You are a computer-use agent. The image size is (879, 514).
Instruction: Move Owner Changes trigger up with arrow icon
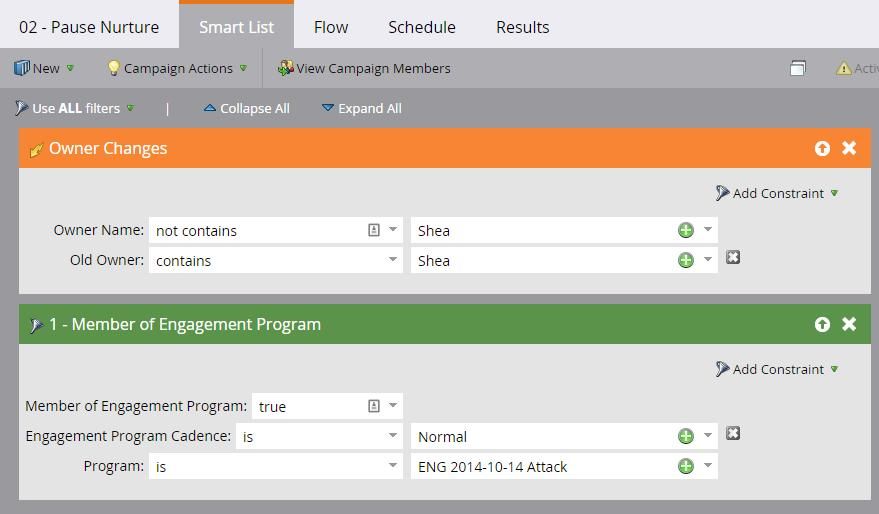pos(822,148)
